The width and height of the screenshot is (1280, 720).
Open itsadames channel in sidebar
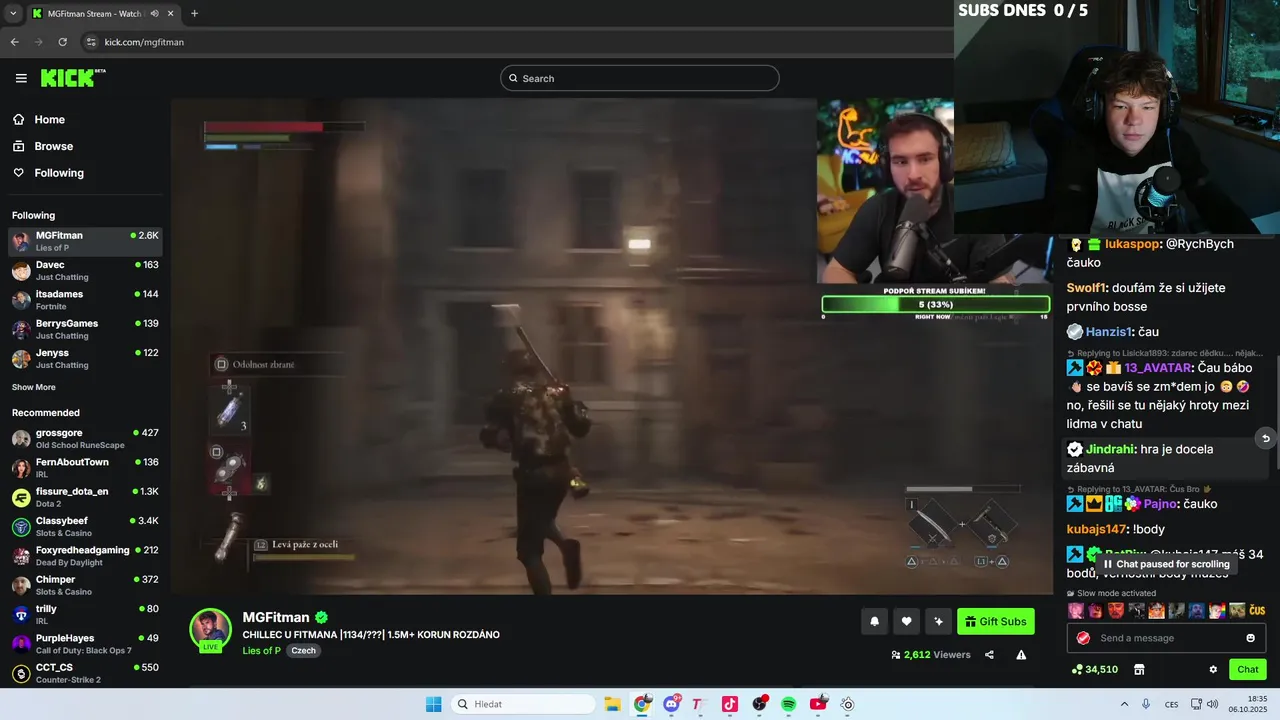84,300
